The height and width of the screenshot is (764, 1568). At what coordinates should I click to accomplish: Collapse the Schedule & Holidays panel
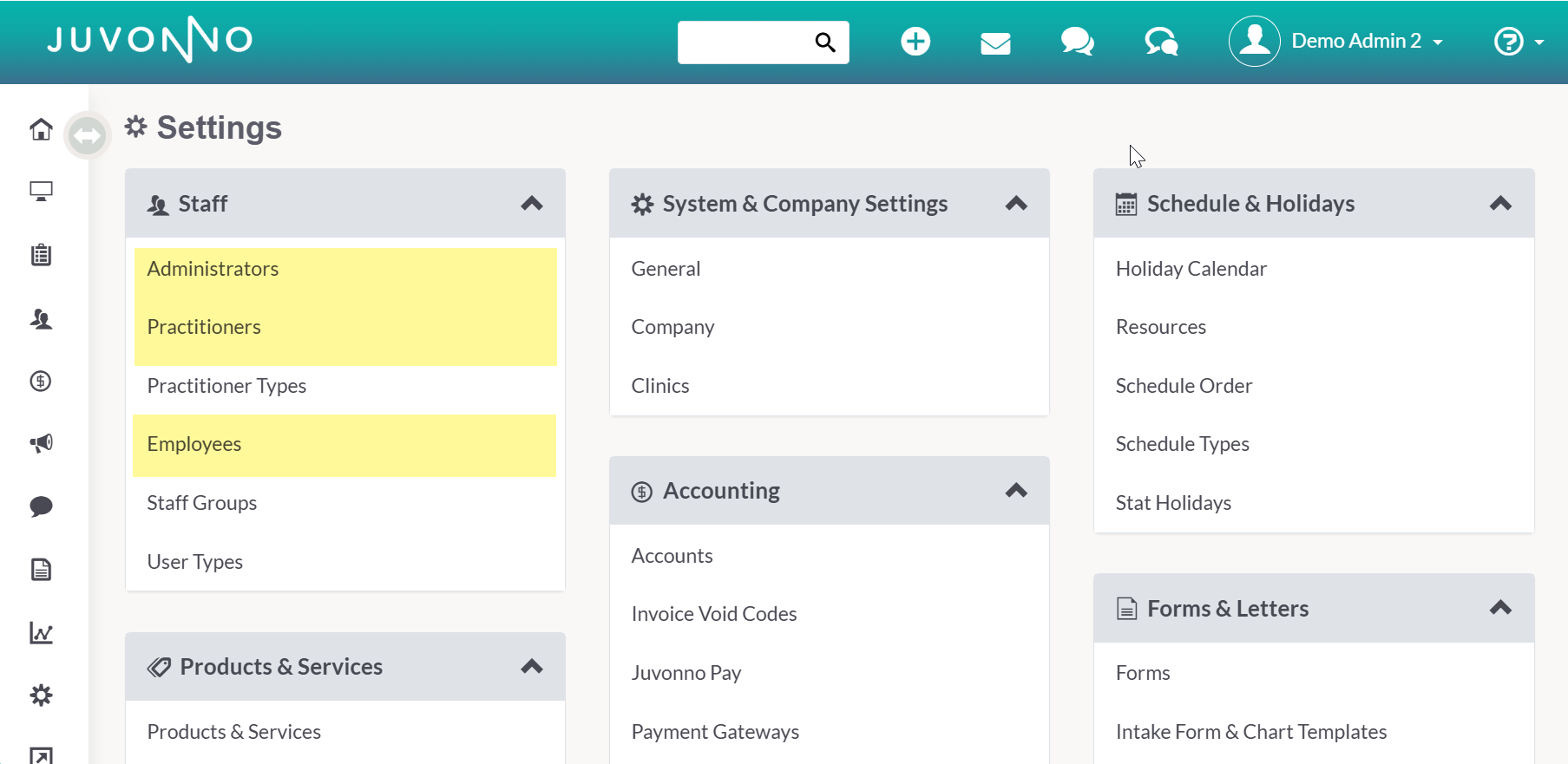click(x=1500, y=204)
